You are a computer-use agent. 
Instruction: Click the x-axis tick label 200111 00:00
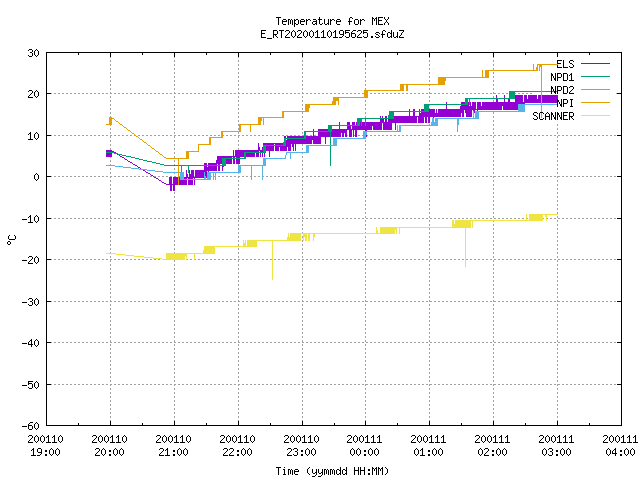coord(364,446)
